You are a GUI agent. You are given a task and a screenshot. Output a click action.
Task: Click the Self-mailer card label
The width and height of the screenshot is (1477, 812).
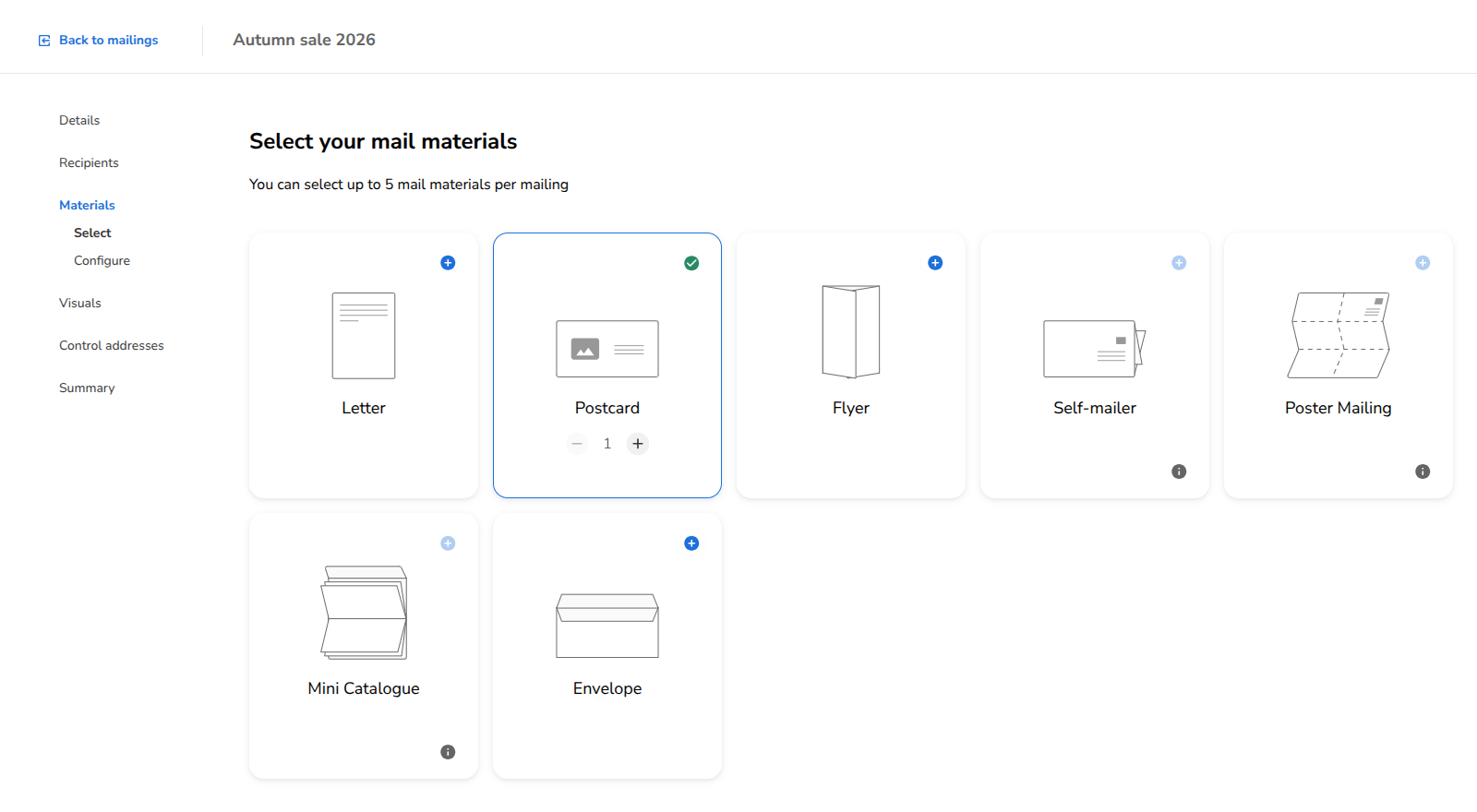[x=1095, y=408]
